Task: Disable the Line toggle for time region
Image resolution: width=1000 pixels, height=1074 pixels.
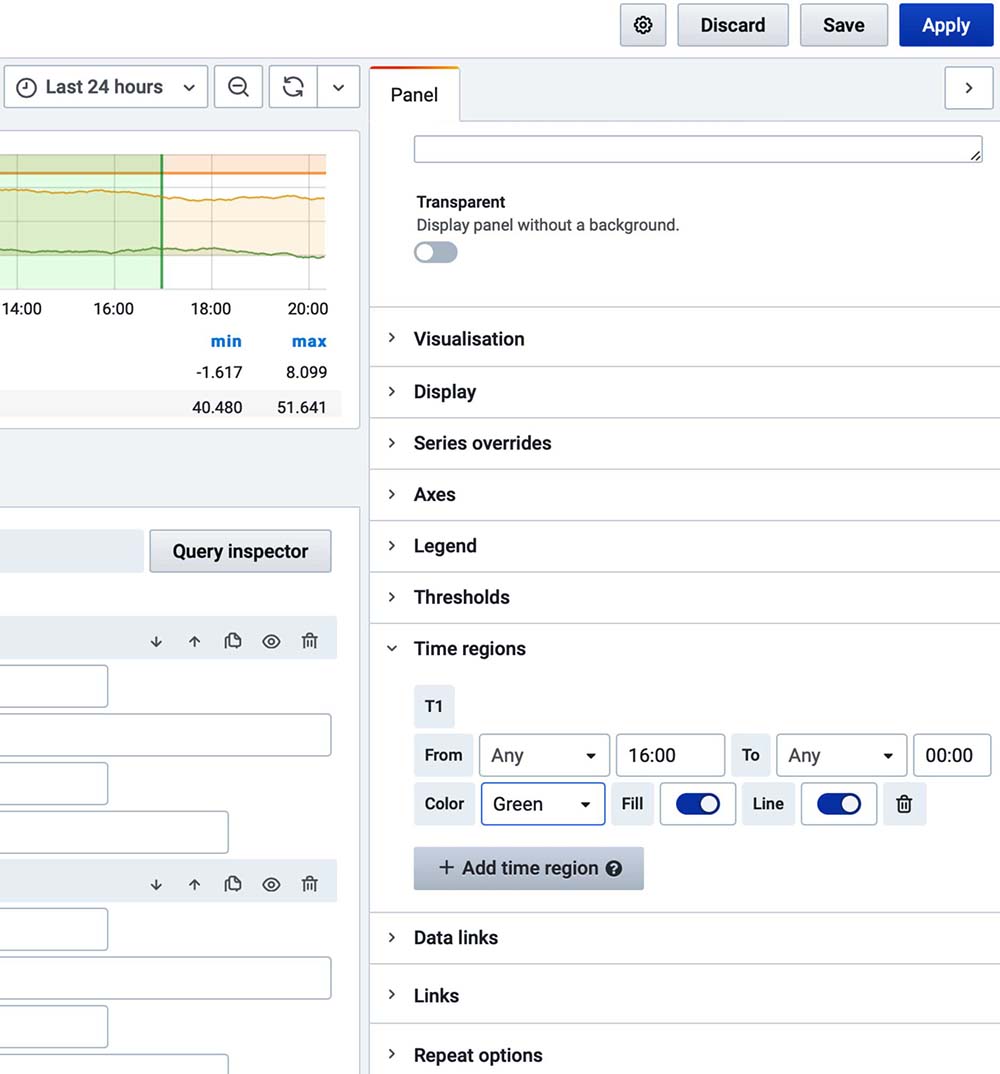Action: click(838, 804)
